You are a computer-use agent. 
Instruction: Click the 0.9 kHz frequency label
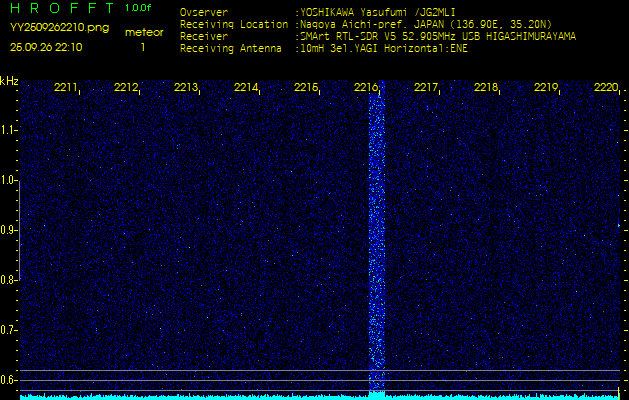pos(7,230)
